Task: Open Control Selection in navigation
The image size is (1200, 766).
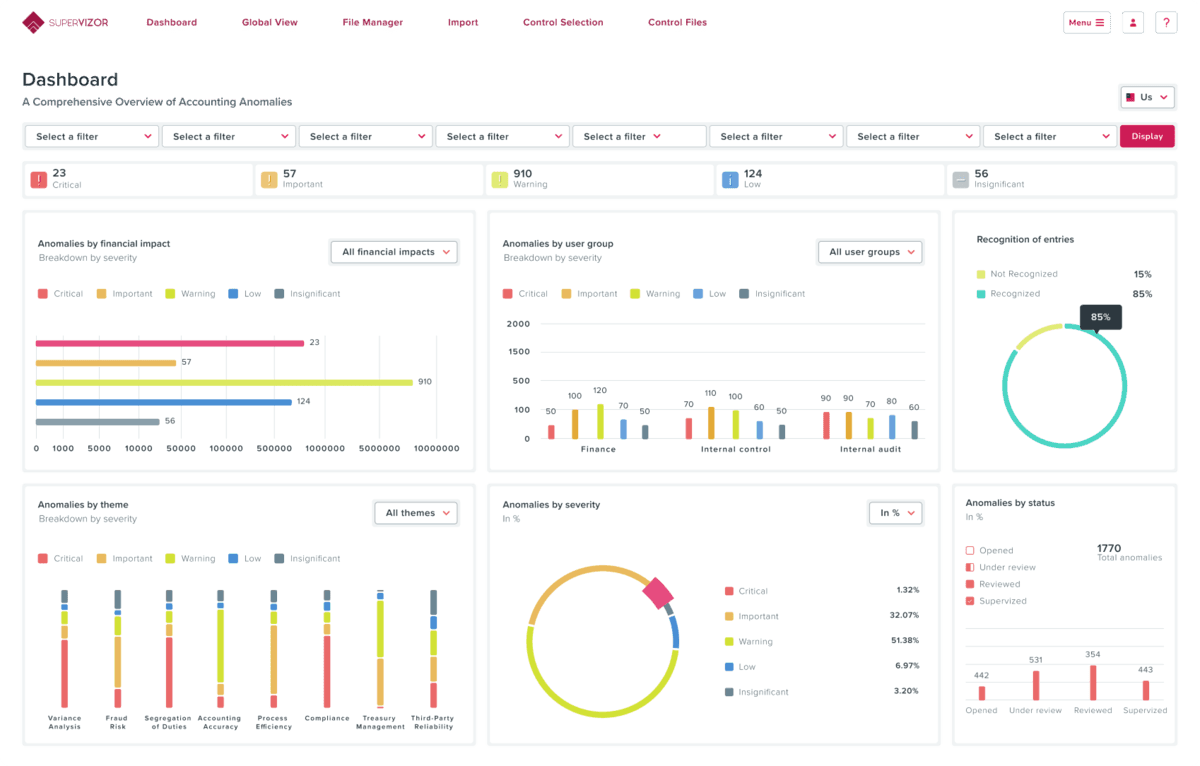Action: coord(562,22)
